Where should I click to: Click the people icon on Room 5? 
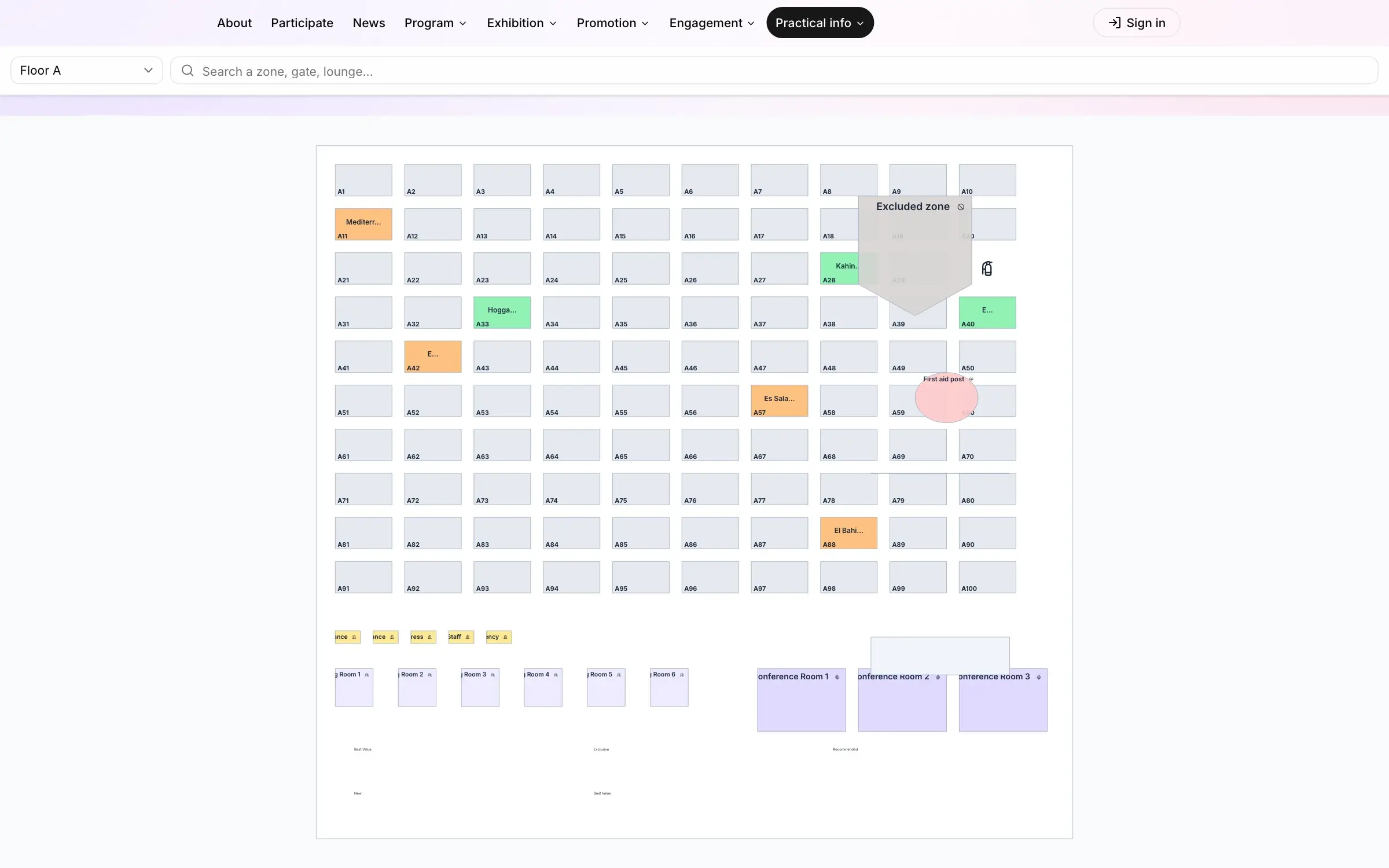pos(619,675)
